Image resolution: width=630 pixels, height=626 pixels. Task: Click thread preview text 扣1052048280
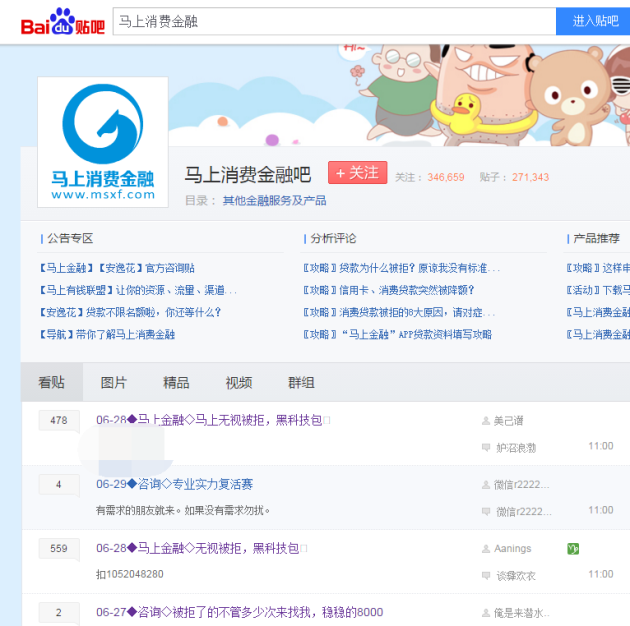pos(130,574)
